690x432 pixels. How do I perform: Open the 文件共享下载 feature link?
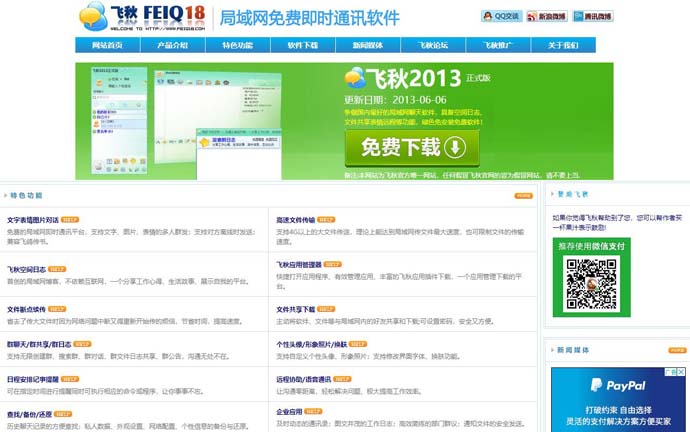[295, 309]
